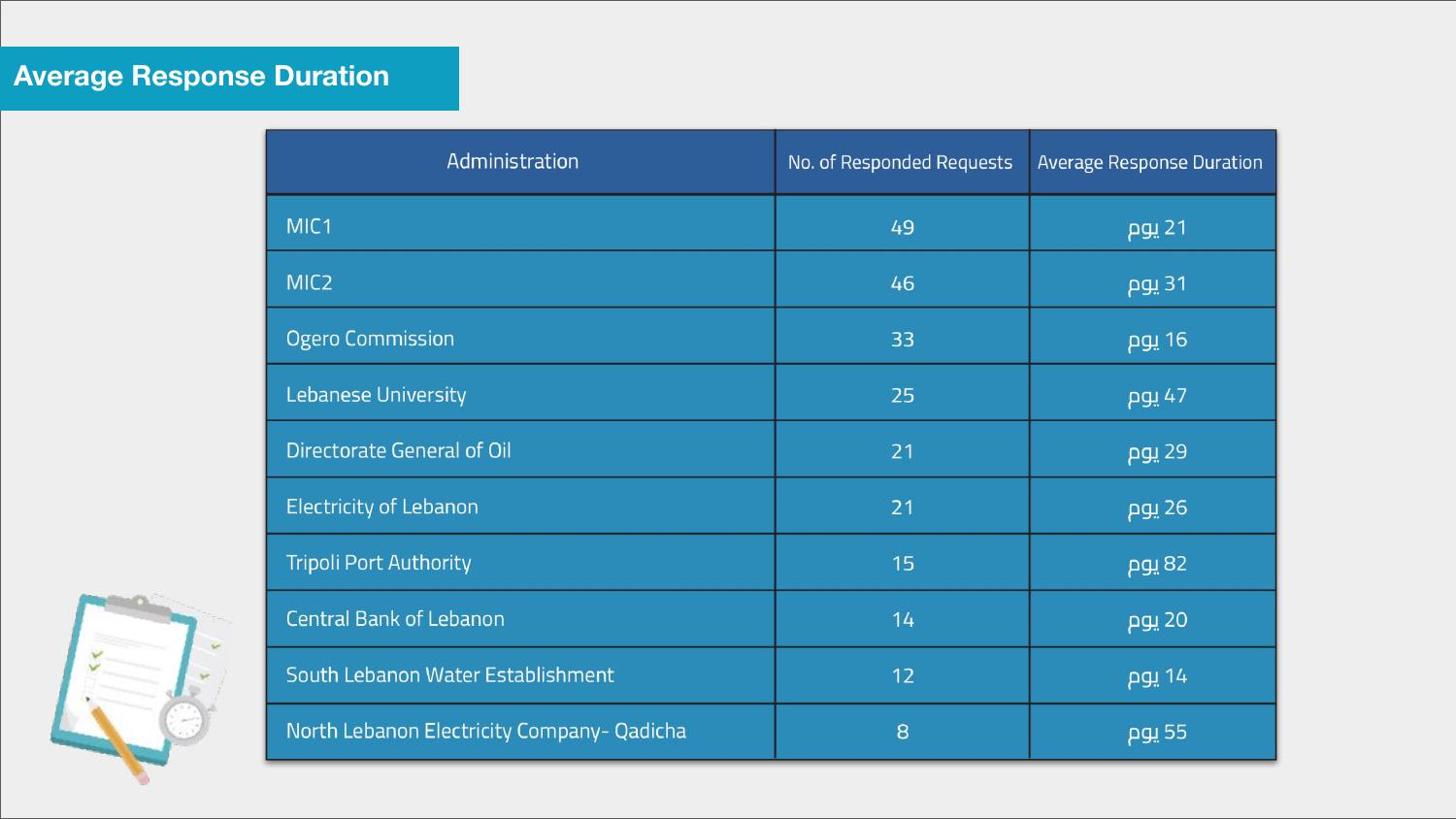Screen dimensions: 1456x819
Task: Click 21 requests in Directorate General of Oil row
Action: 902,450
